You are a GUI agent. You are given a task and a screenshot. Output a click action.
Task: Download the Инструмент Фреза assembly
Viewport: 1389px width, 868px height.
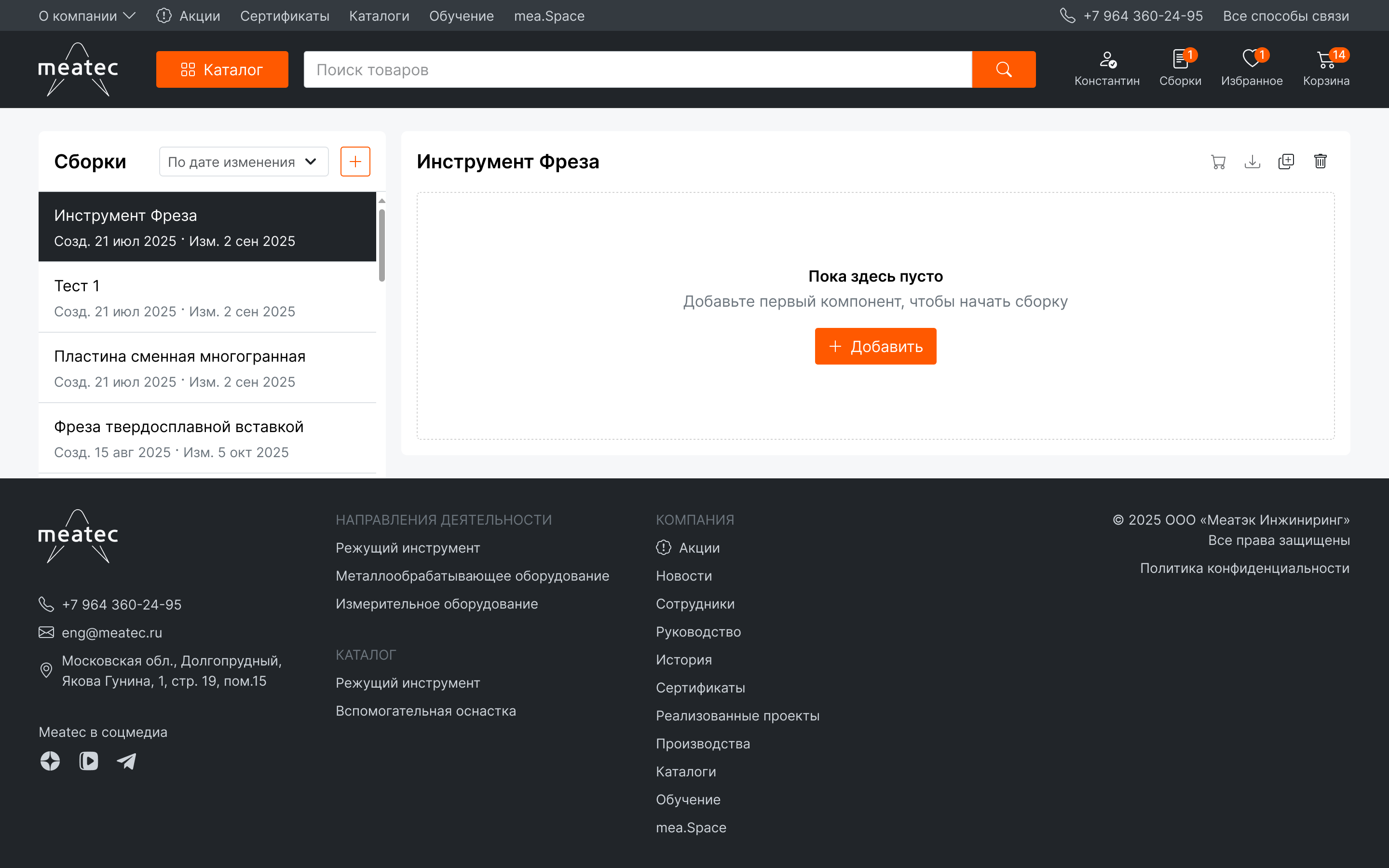1252,162
